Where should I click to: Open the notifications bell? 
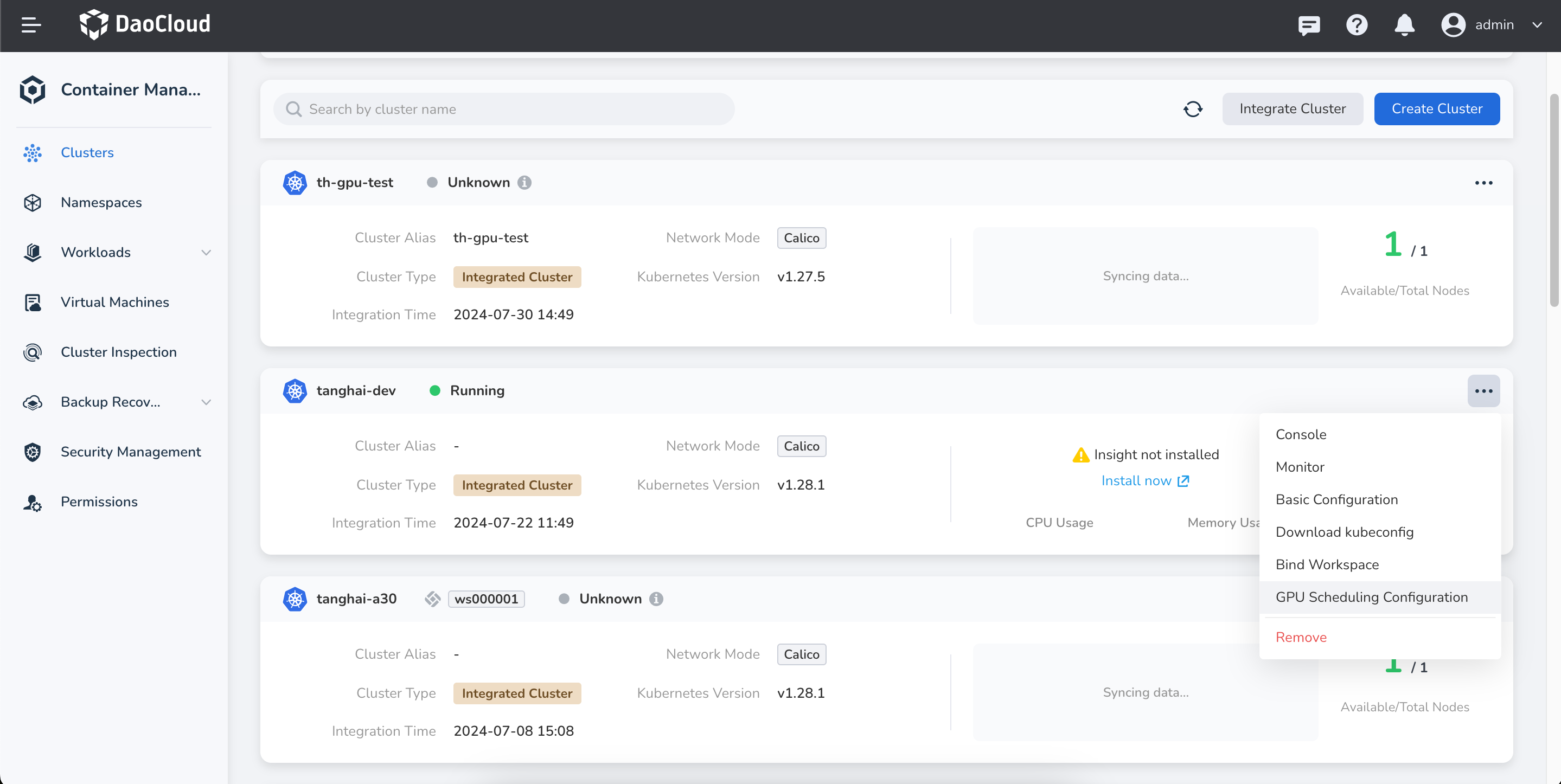(1404, 25)
